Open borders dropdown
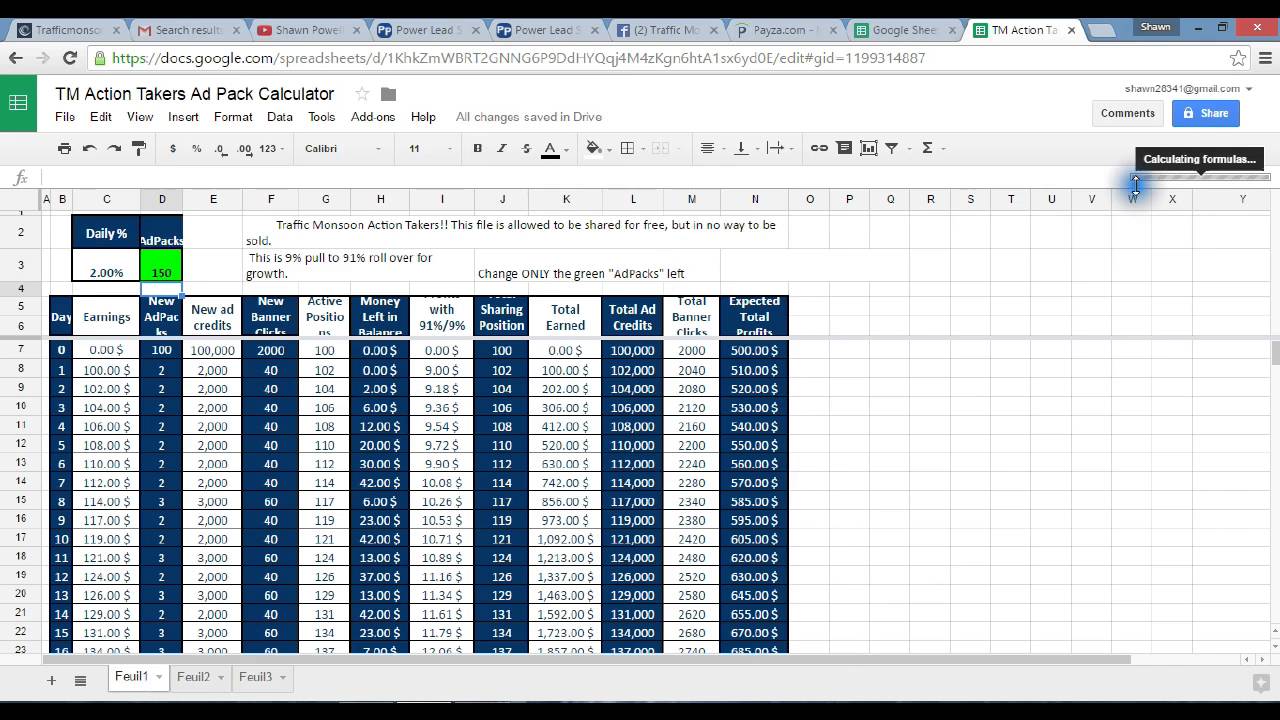 click(x=632, y=148)
